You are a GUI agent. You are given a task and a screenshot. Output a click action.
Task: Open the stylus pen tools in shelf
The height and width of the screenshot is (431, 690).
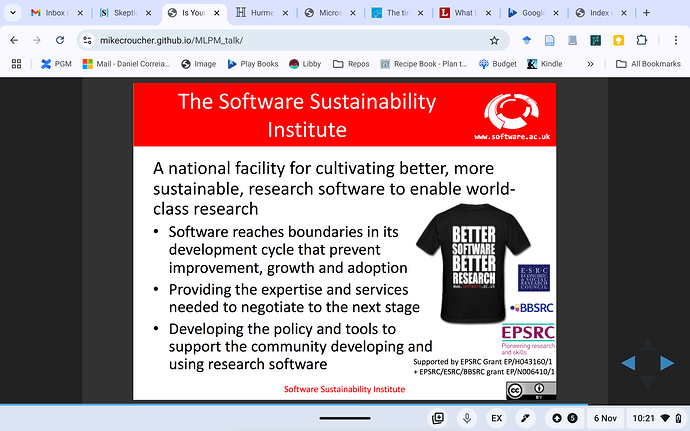coord(524,418)
